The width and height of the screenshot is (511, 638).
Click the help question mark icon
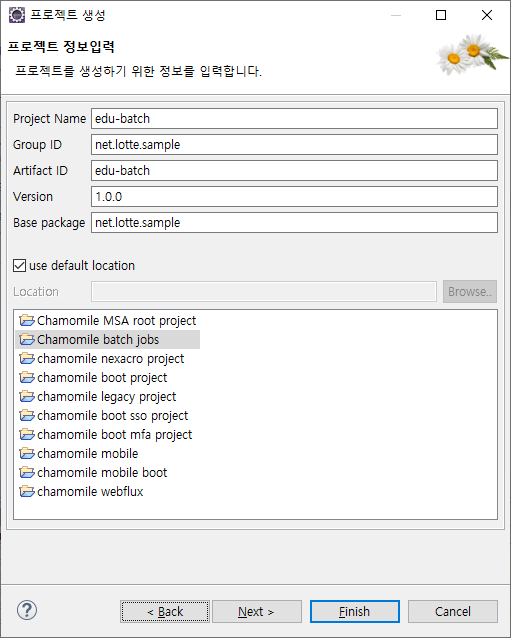click(27, 610)
